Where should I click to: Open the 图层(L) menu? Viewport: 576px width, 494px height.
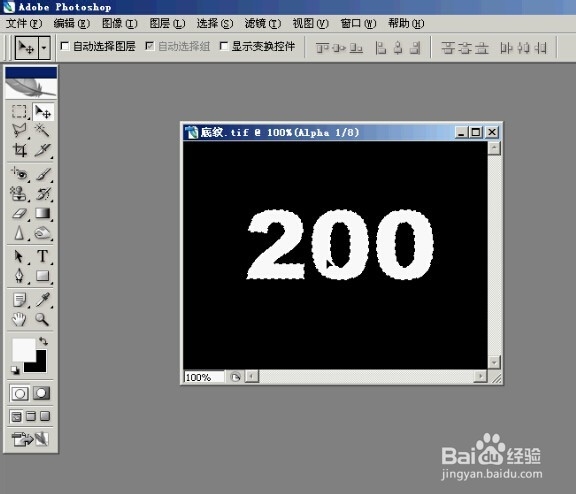click(x=168, y=24)
